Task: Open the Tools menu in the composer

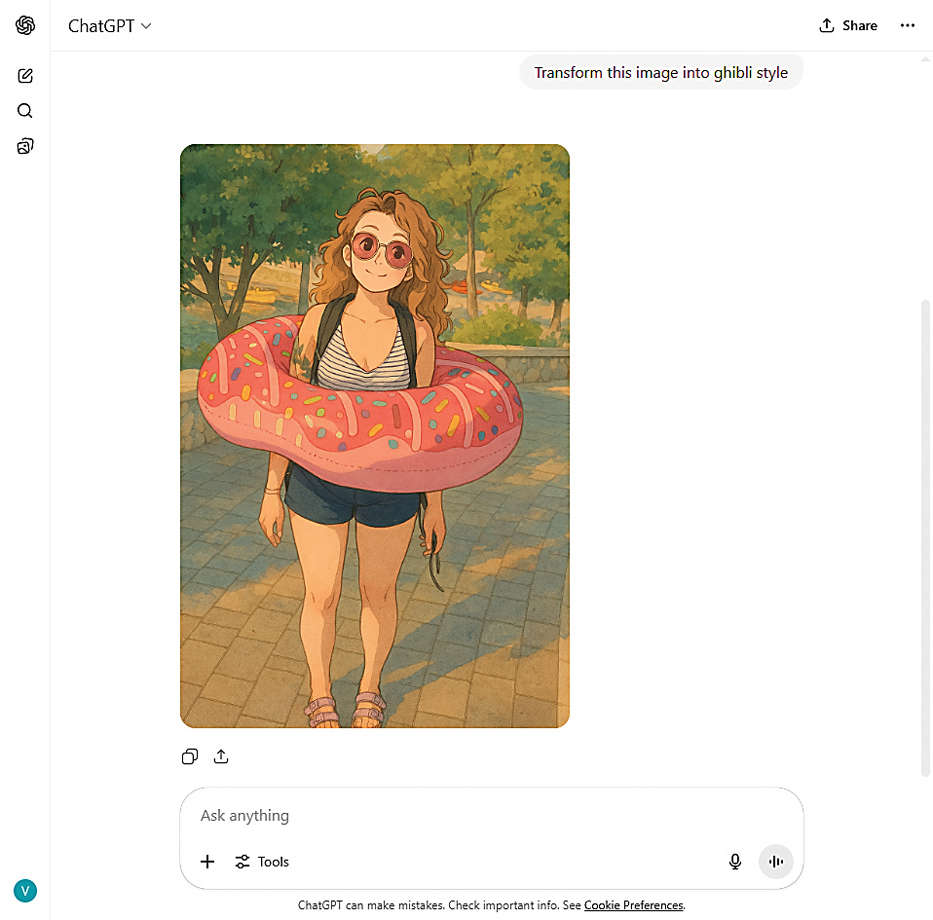Action: 262,862
